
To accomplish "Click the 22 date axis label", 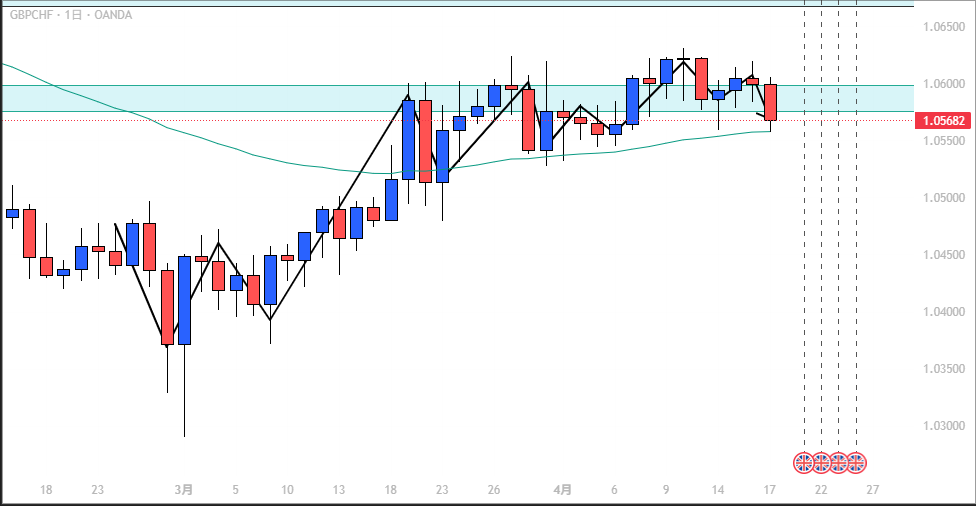I will [821, 490].
